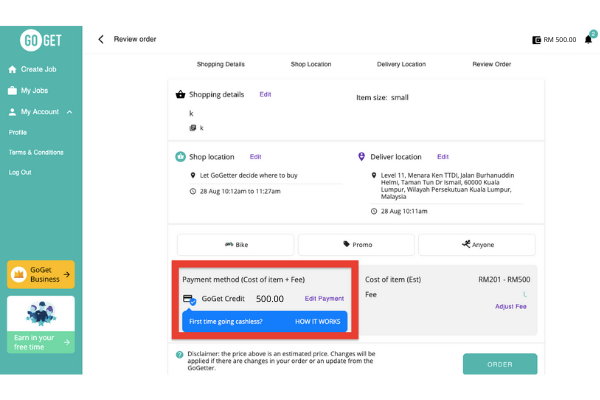Viewport: 600px width, 400px height.
Task: Click the delivery time 28 Aug 10:11am
Action: click(404, 211)
